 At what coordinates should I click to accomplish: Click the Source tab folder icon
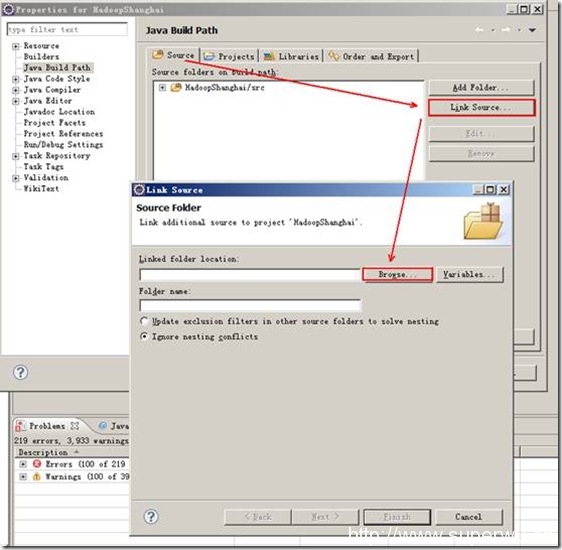coord(157,55)
